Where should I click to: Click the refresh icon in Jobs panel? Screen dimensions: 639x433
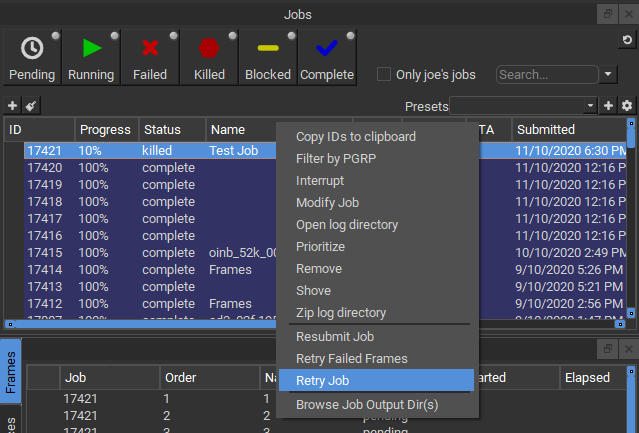coord(627,40)
